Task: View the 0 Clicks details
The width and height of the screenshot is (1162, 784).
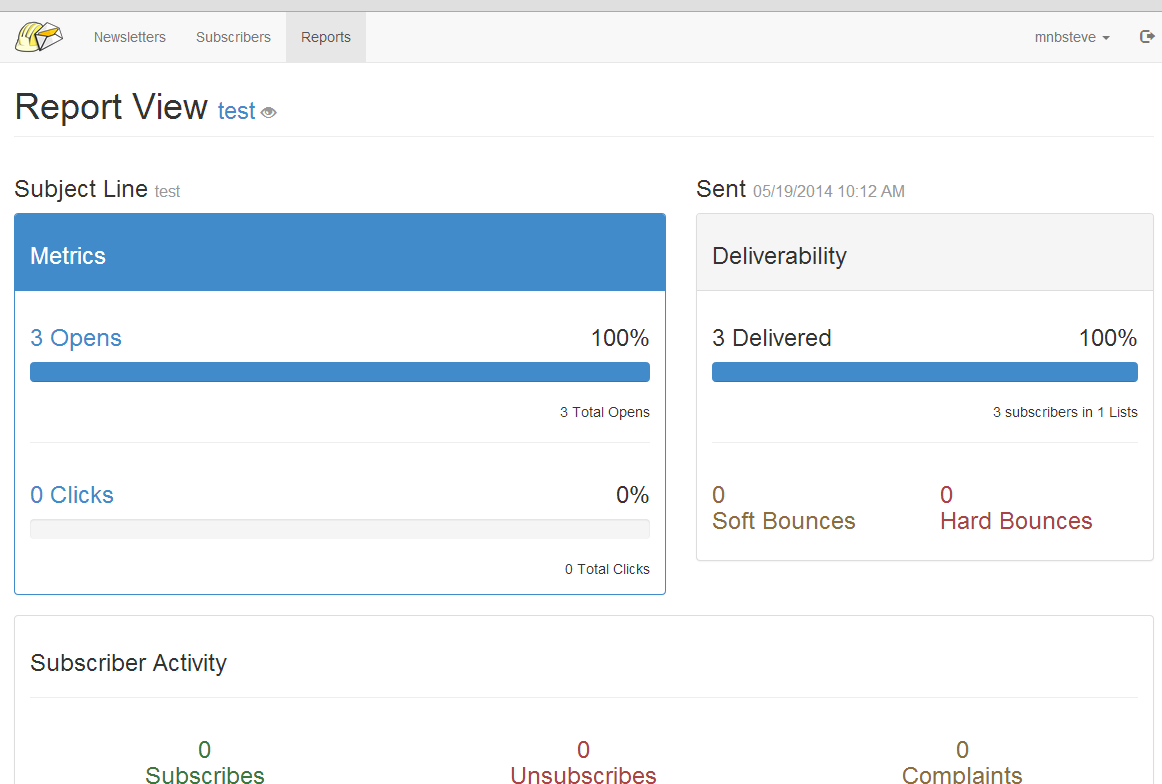Action: click(72, 495)
